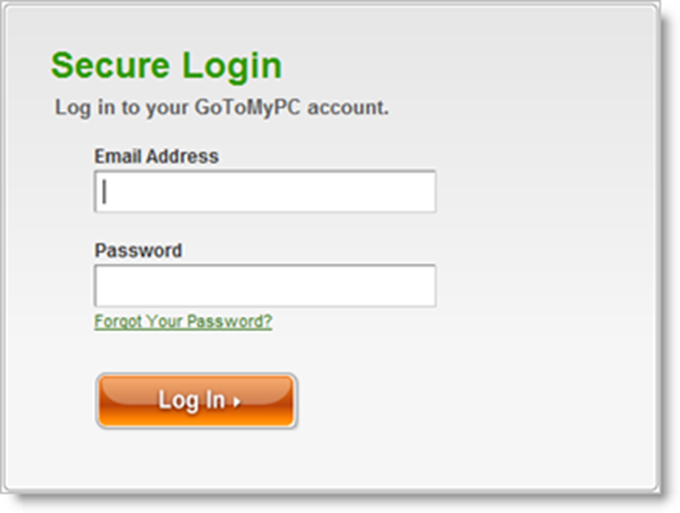Screen dimensions: 680x513
Task: Click the small arrow on Log In button
Action: tap(237, 403)
